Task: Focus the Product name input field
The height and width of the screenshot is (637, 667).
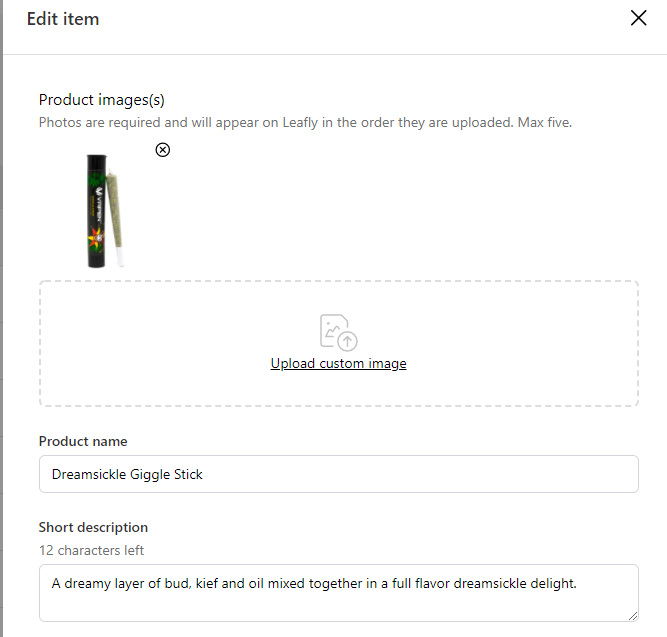Action: coord(339,474)
